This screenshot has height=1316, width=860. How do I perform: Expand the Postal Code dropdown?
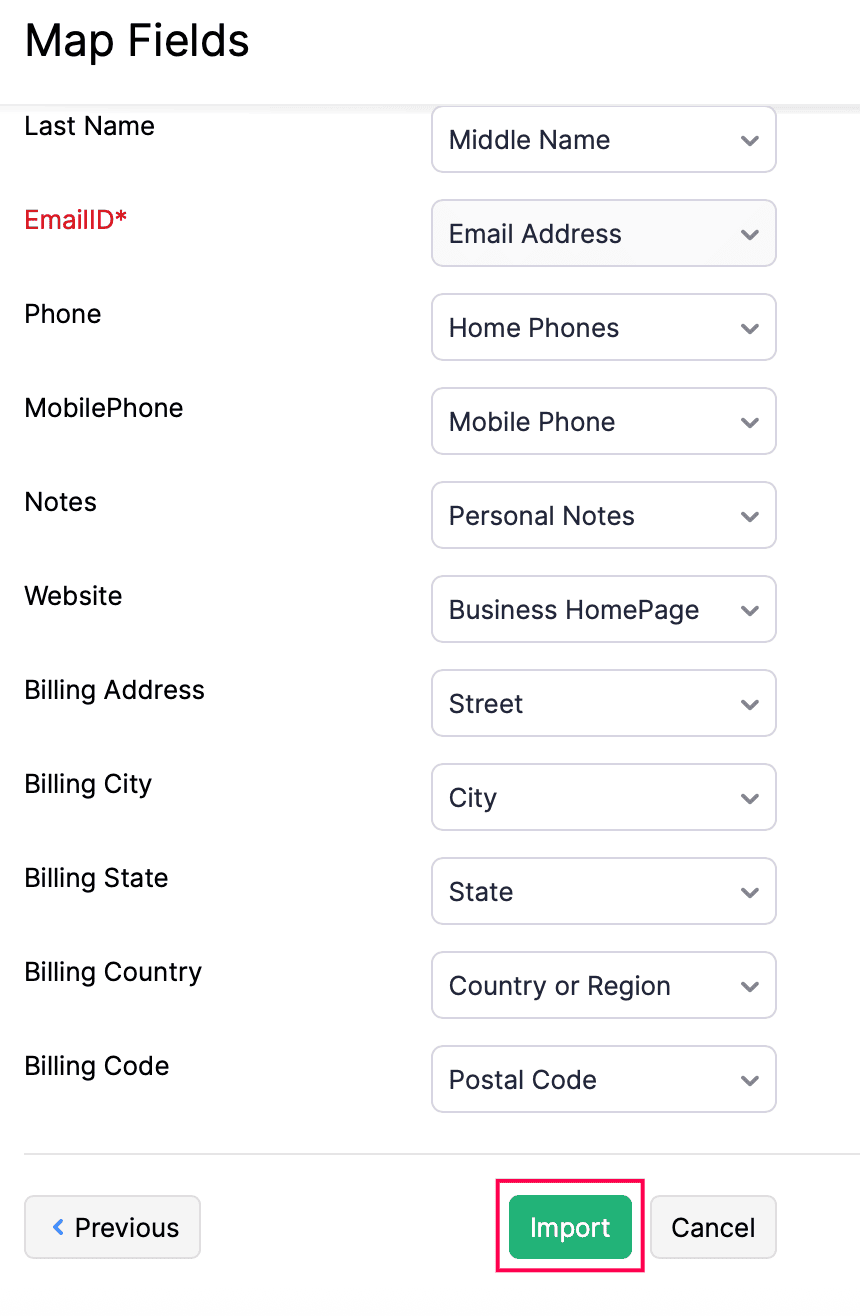click(603, 1080)
